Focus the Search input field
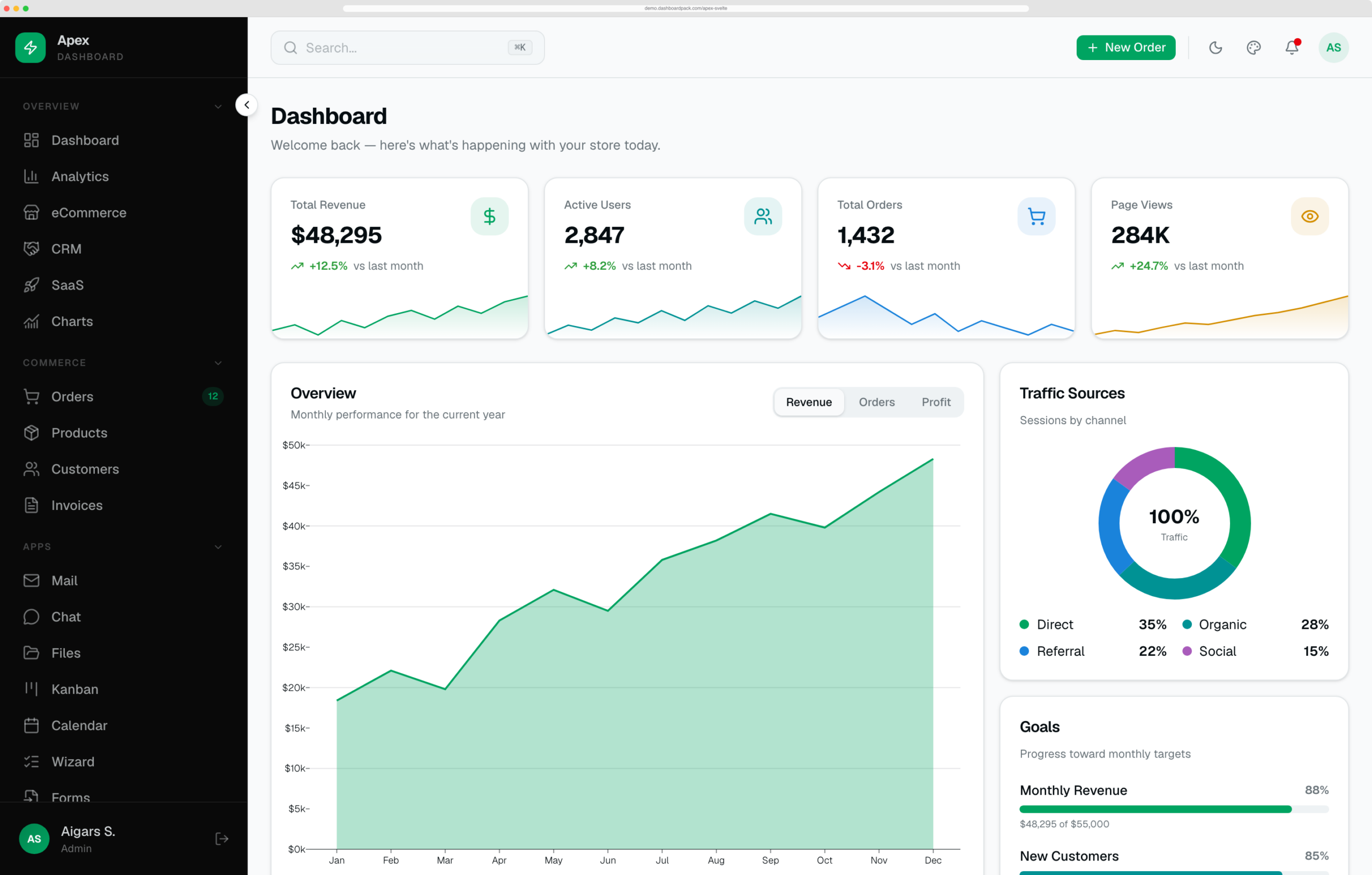 407,47
